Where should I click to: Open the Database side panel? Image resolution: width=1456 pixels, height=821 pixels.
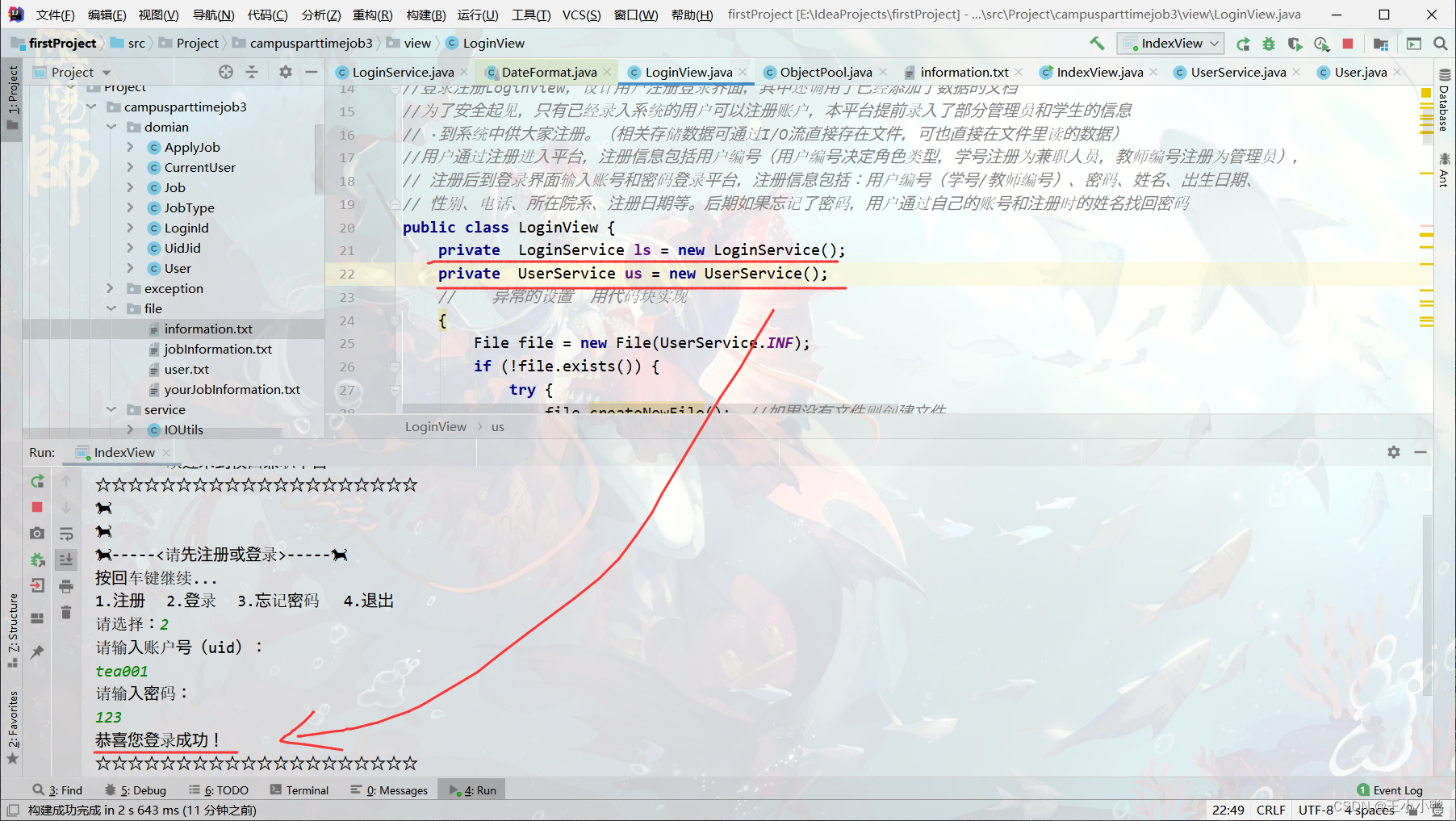pyautogui.click(x=1445, y=100)
